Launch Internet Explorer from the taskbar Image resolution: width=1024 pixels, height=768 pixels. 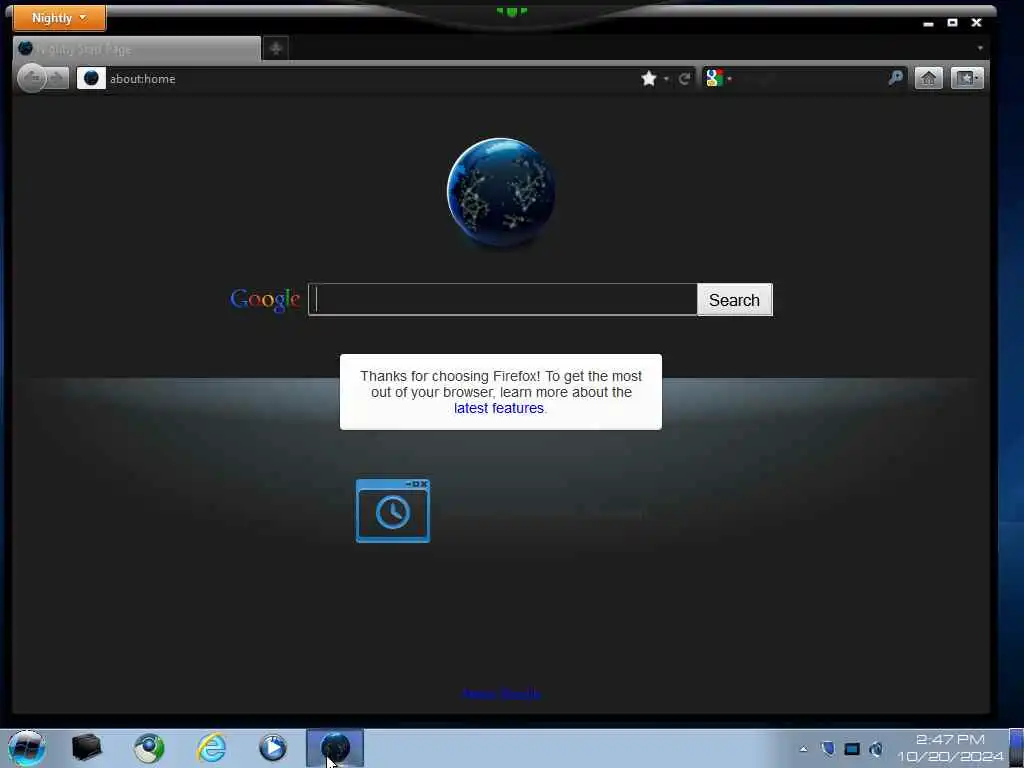pos(212,748)
